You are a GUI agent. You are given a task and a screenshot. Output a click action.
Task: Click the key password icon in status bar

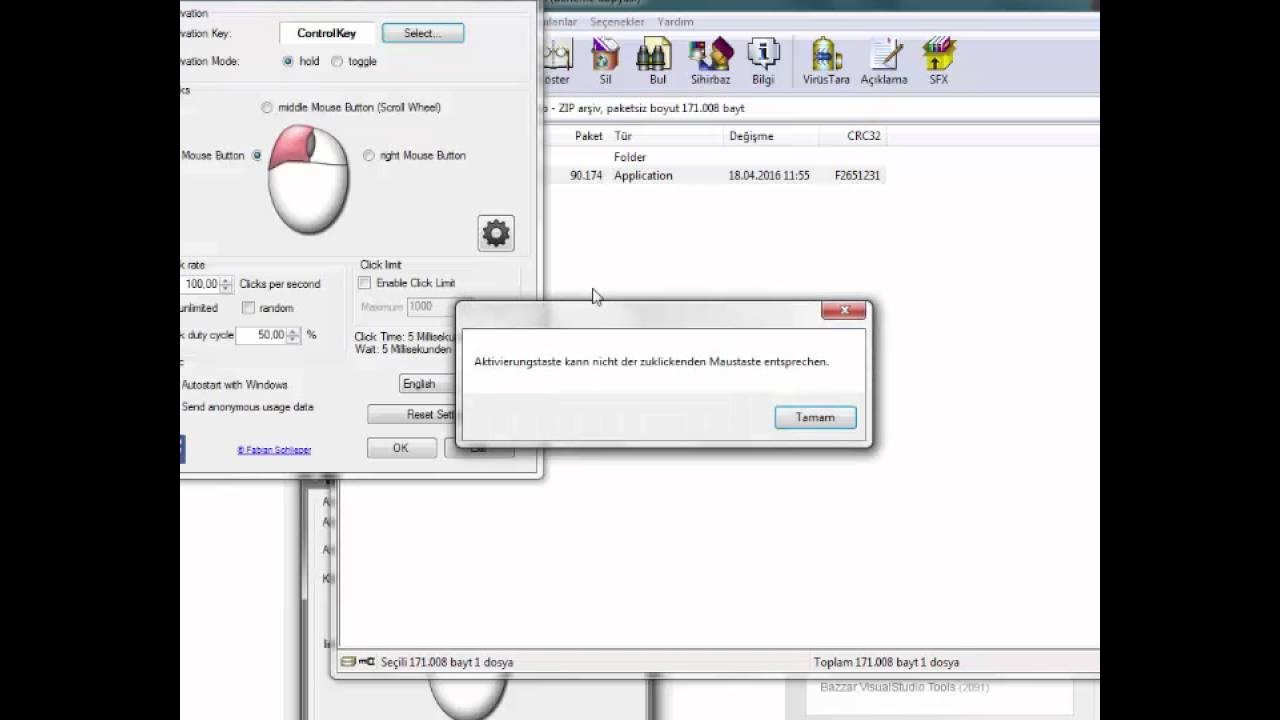click(x=367, y=662)
